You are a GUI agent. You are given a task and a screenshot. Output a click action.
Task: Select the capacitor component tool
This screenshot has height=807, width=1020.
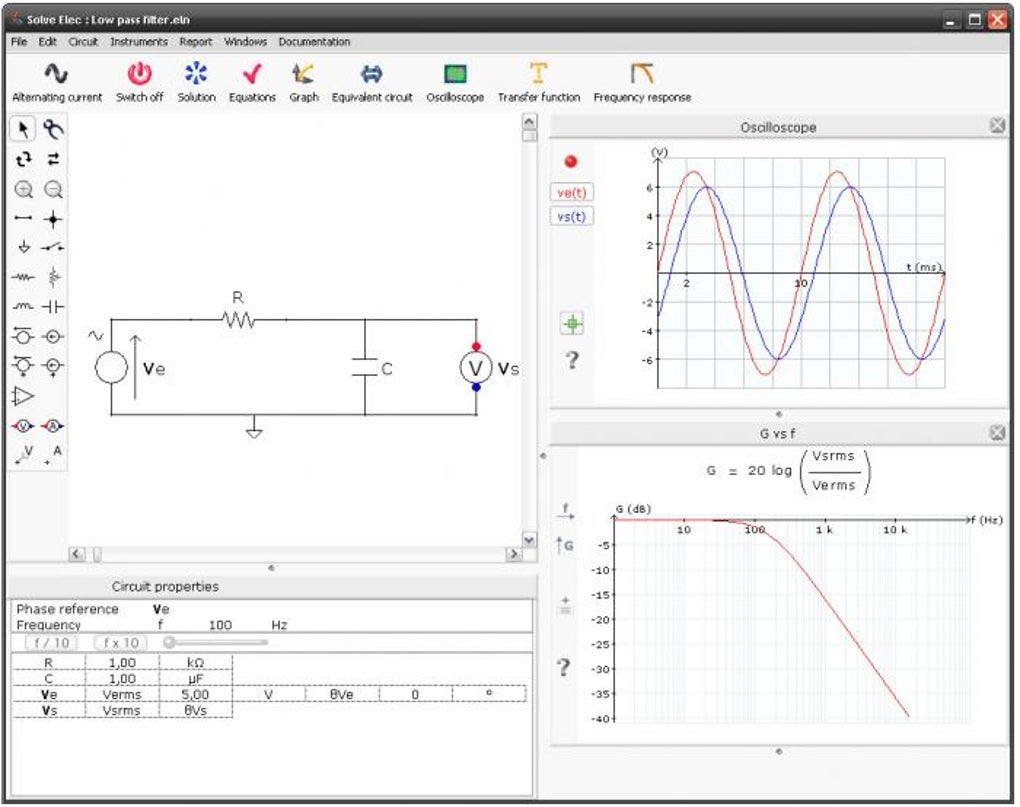click(53, 306)
